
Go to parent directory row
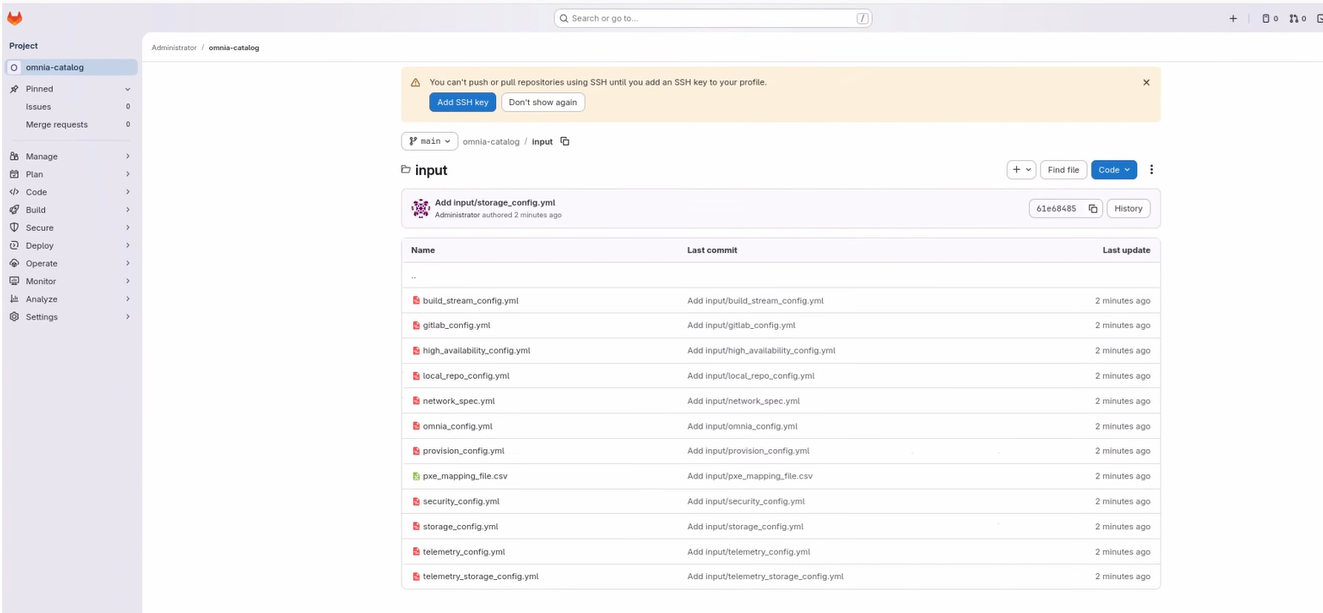click(x=781, y=275)
